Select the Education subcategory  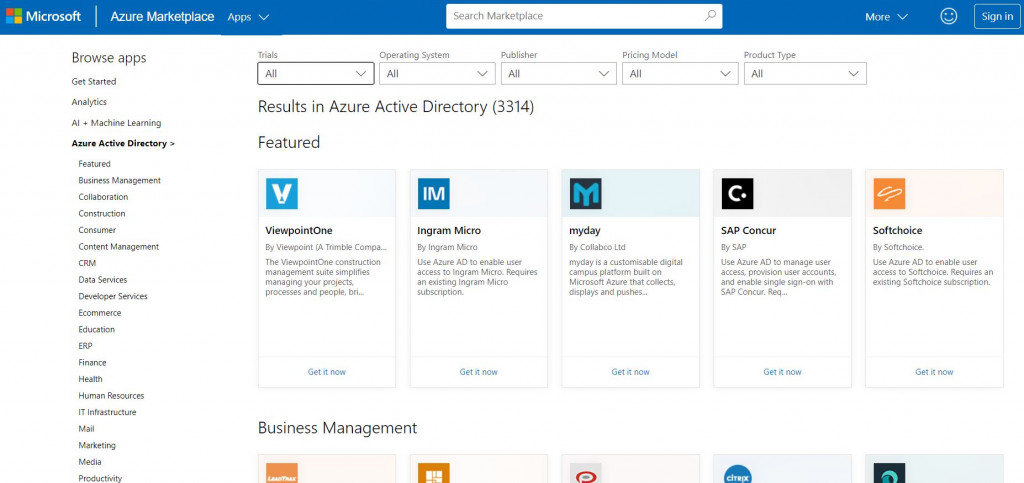tap(97, 330)
